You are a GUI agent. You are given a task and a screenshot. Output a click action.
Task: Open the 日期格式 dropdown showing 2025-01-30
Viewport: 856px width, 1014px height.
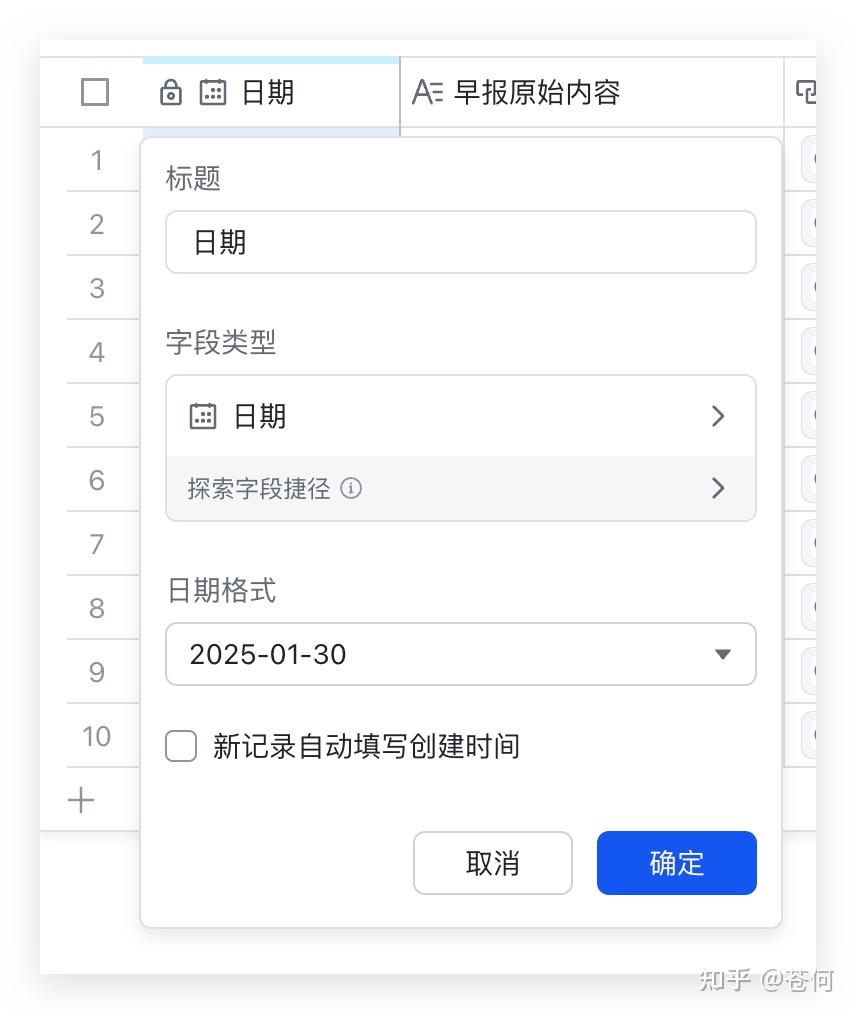(461, 654)
